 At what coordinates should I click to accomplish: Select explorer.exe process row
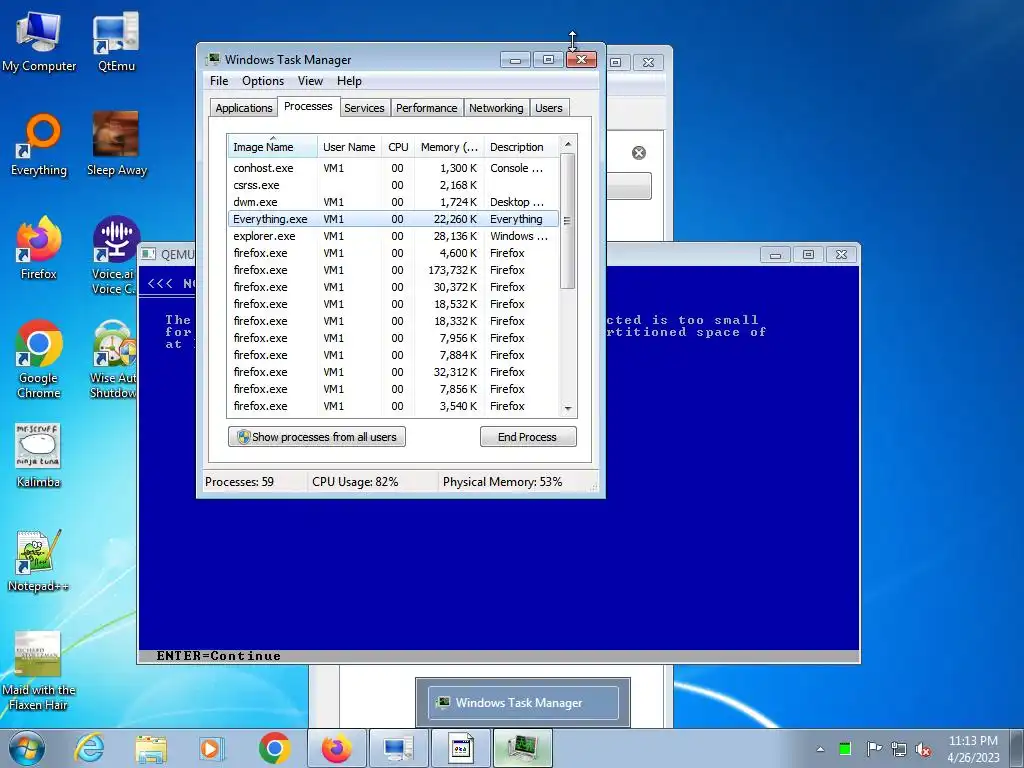click(394, 236)
